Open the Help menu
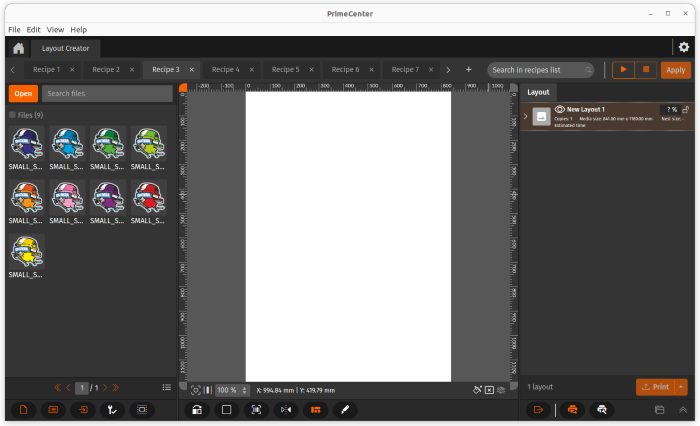700x426 pixels. pyautogui.click(x=79, y=29)
